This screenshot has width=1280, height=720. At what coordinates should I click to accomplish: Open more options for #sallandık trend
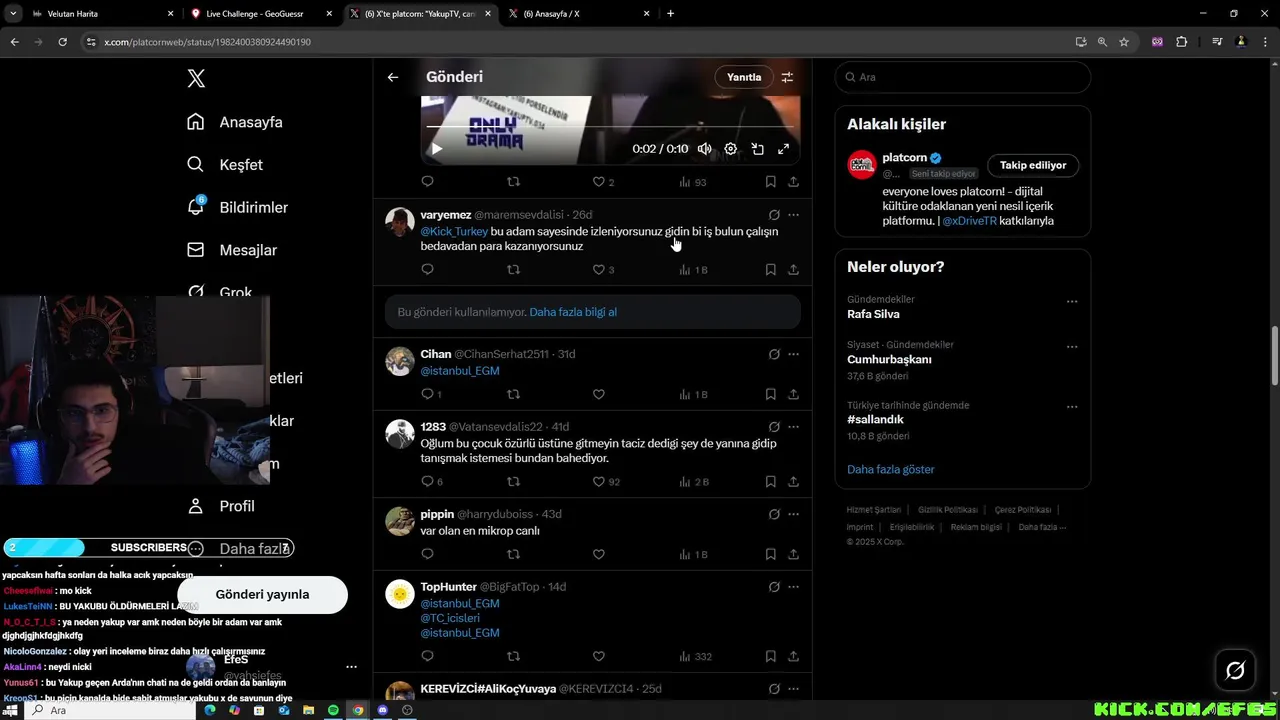(x=1072, y=407)
